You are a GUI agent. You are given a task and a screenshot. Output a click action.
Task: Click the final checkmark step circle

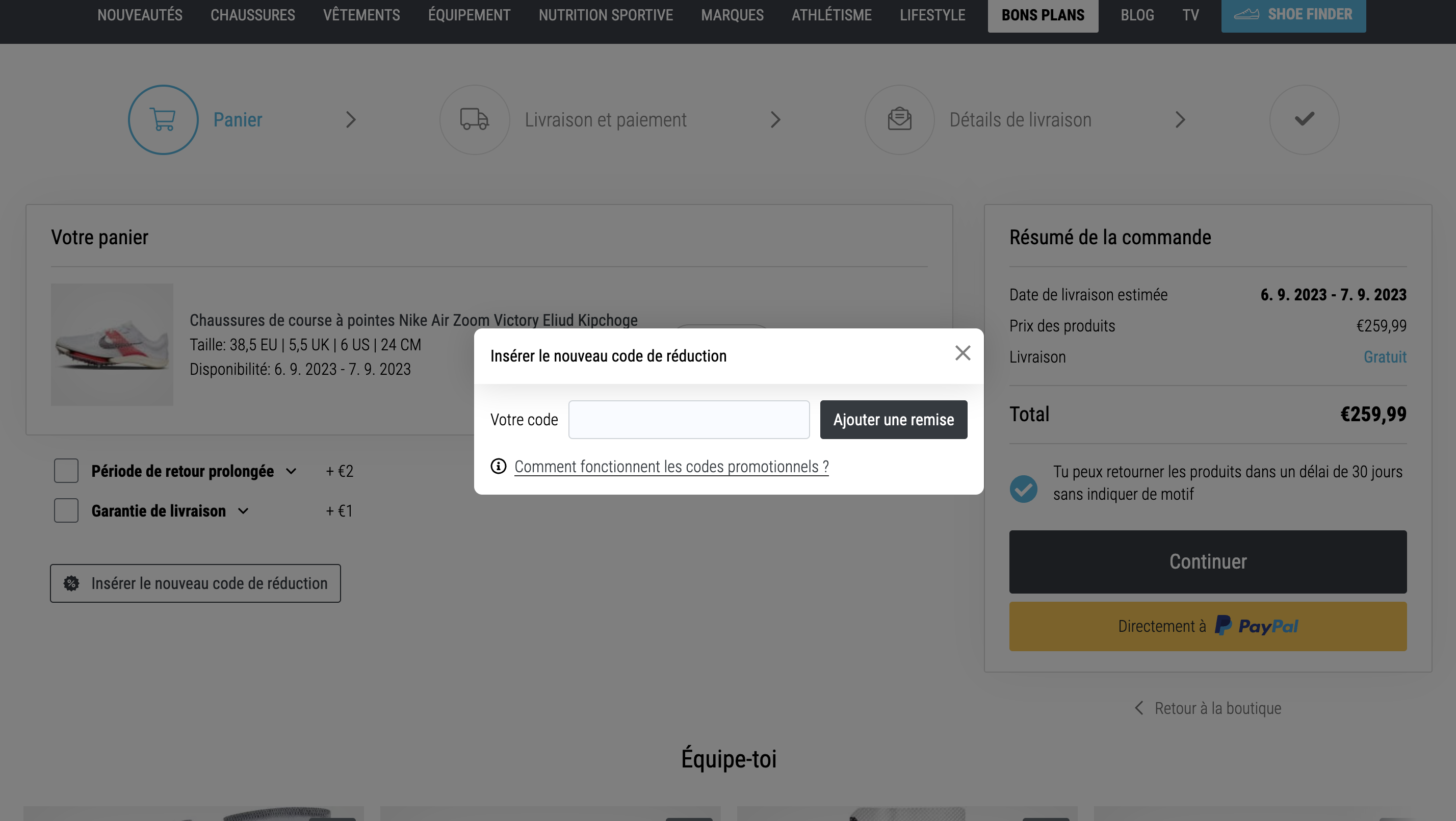coord(1304,119)
